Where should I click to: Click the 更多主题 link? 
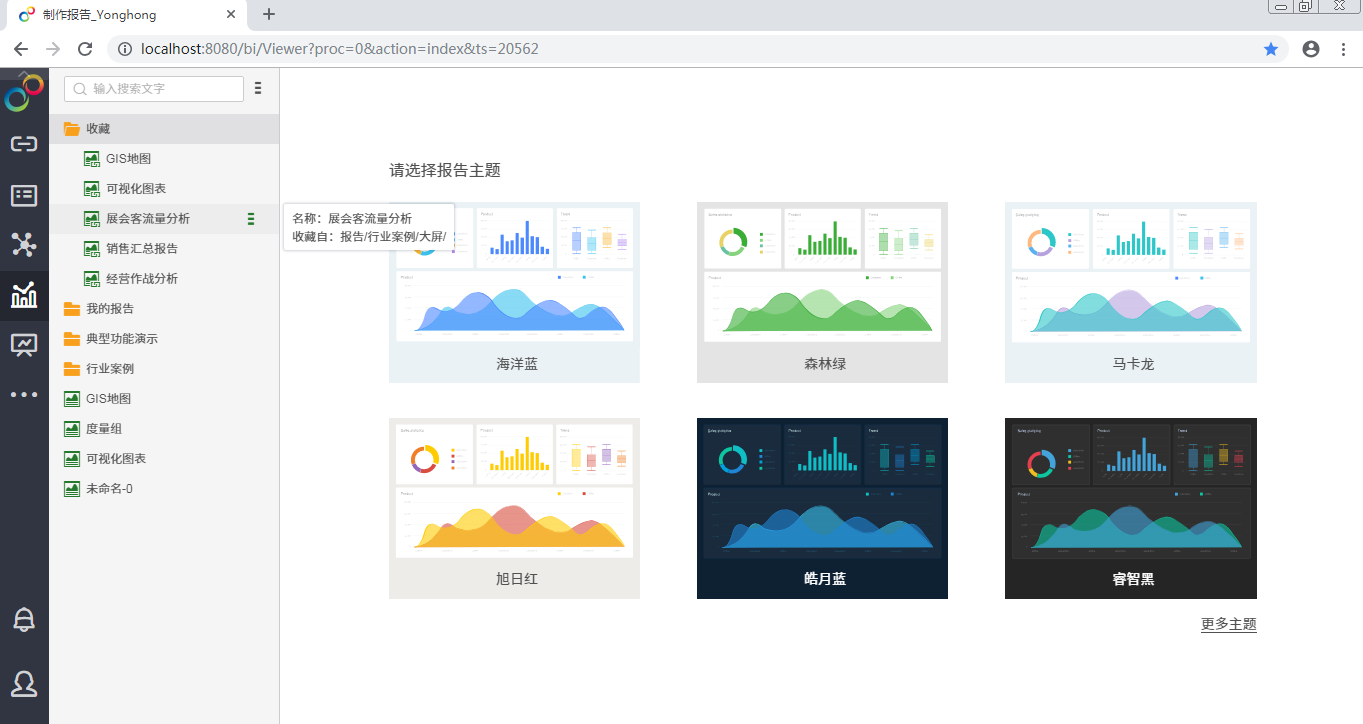[x=1228, y=624]
